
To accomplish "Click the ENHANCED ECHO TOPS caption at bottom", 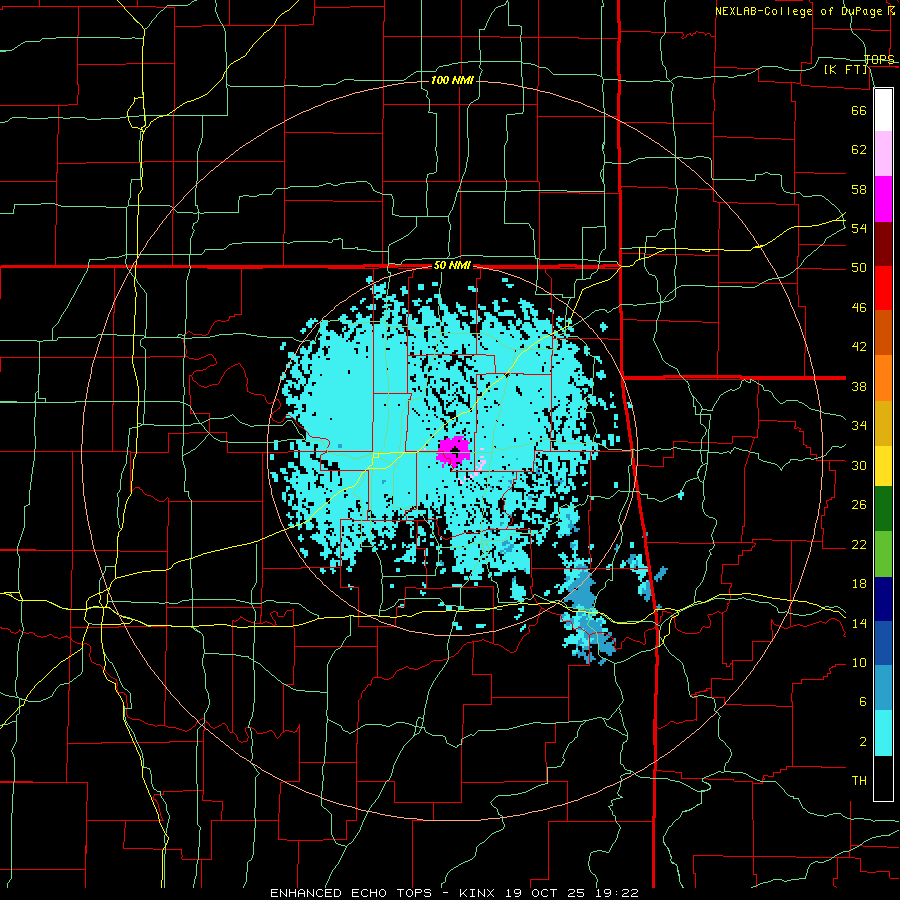I will pyautogui.click(x=454, y=893).
